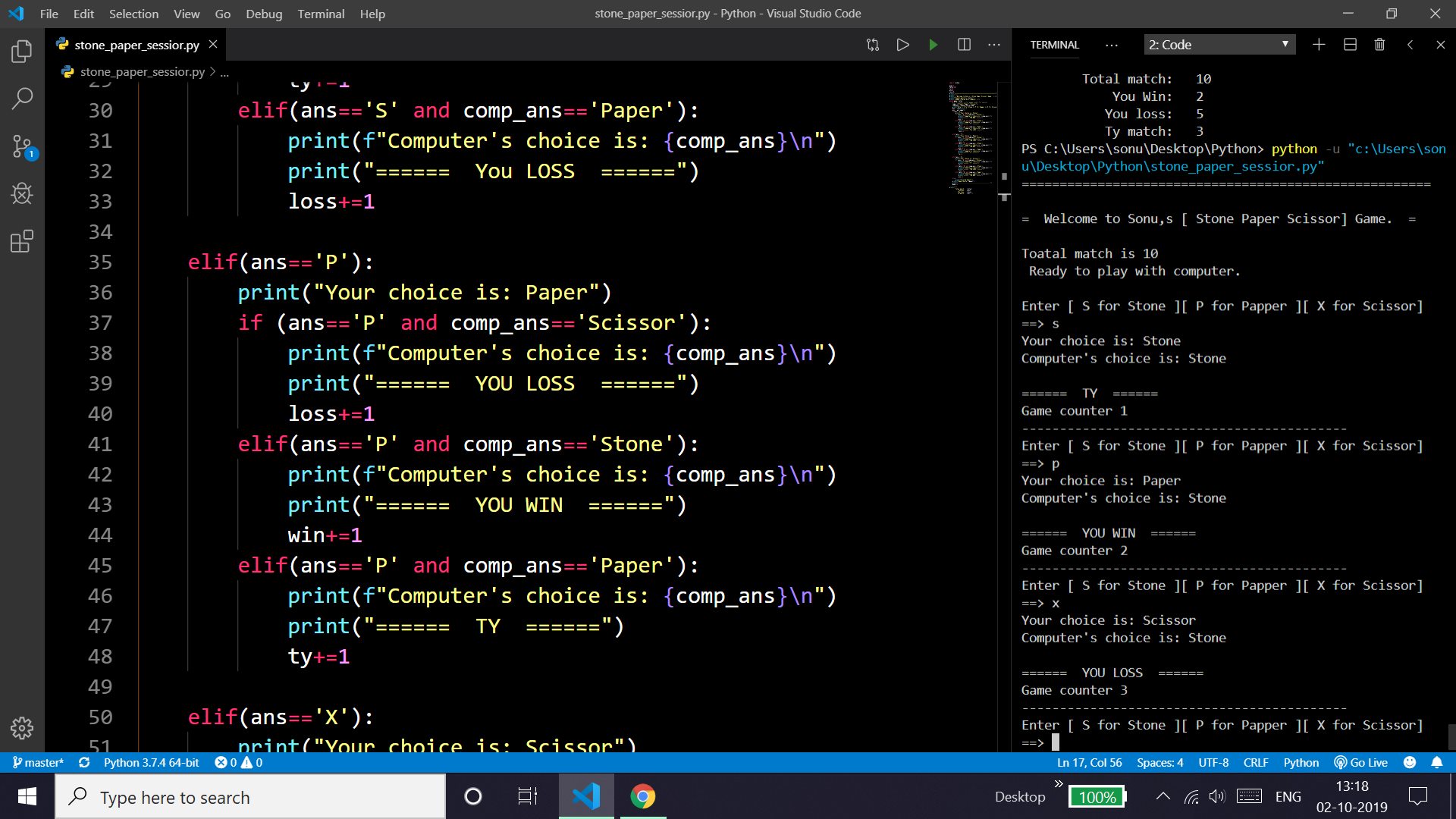The image size is (1456, 819).
Task: Open the Explorer sidebar panel
Action: (x=22, y=52)
